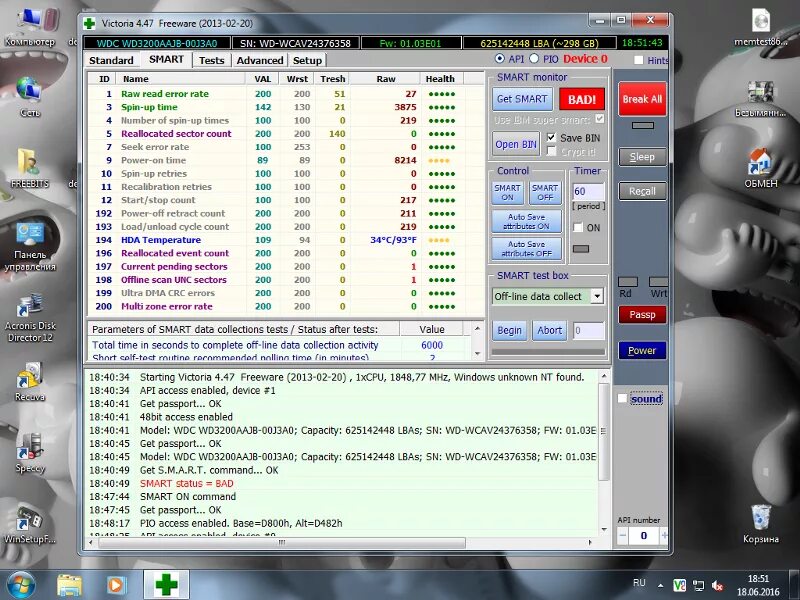Toggle the Crypt it checkbox
800x600 pixels.
click(x=551, y=151)
